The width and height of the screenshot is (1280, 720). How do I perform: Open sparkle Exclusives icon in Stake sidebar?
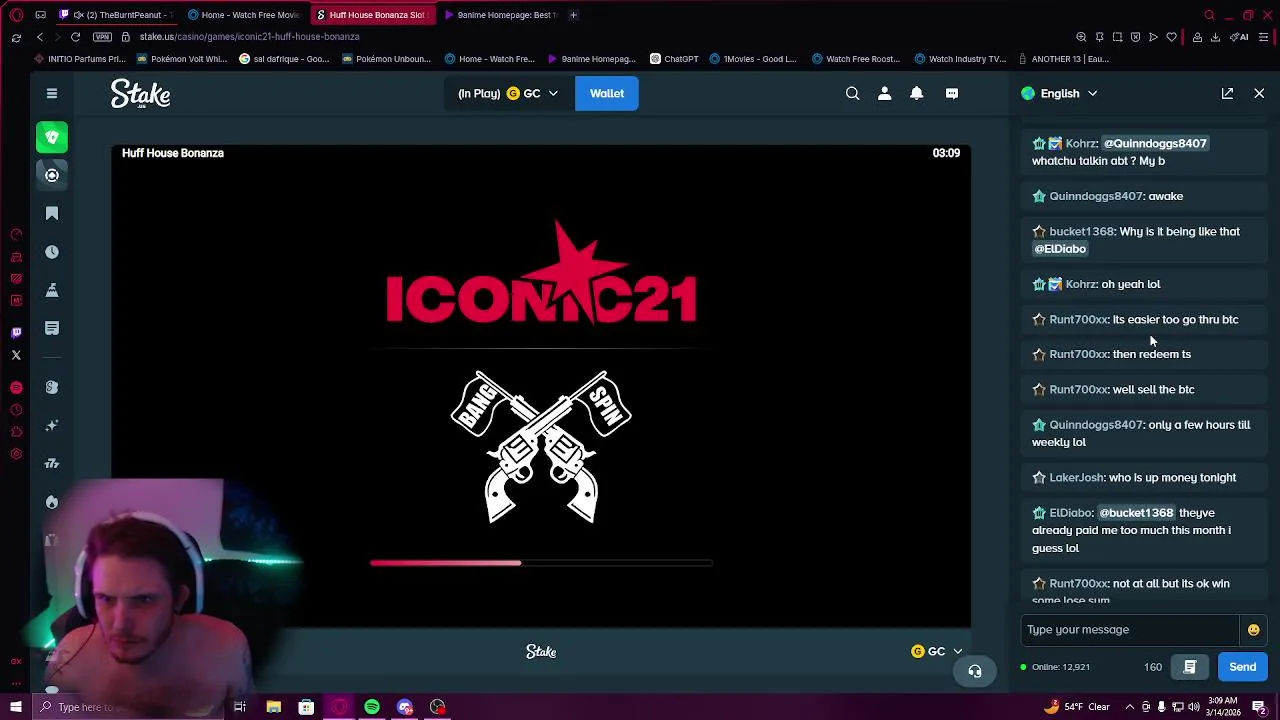(x=52, y=425)
